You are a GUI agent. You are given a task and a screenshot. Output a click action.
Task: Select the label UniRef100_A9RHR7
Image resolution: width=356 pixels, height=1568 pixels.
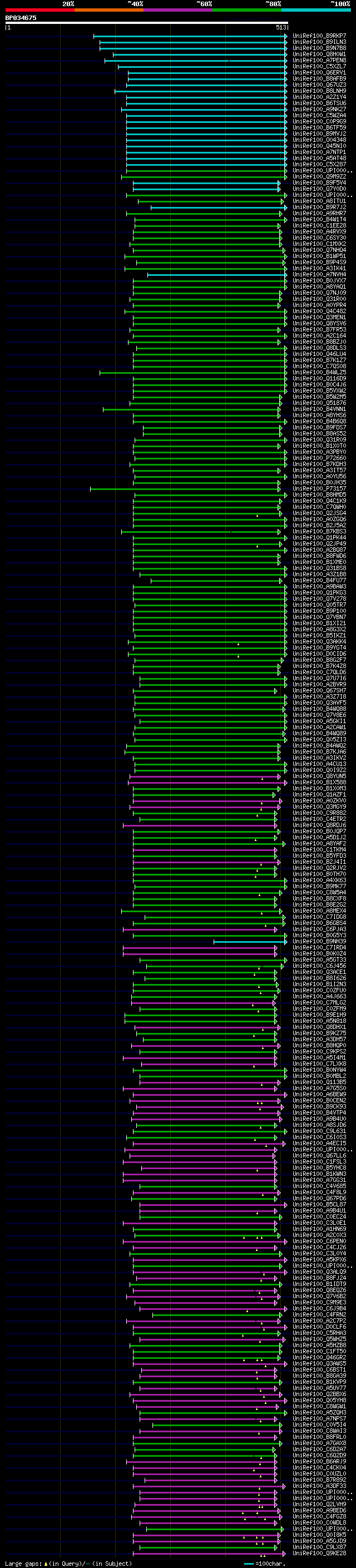(319, 213)
